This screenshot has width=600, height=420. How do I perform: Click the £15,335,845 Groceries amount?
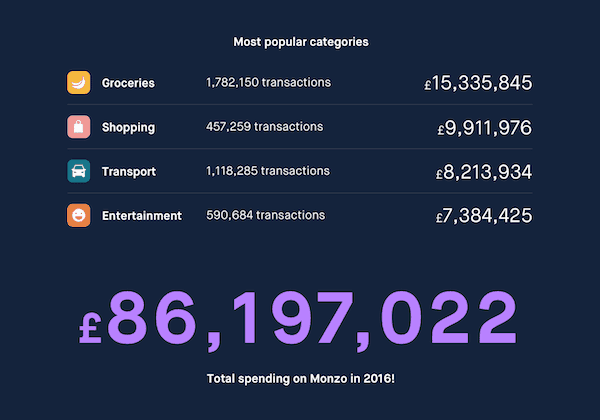478,83
